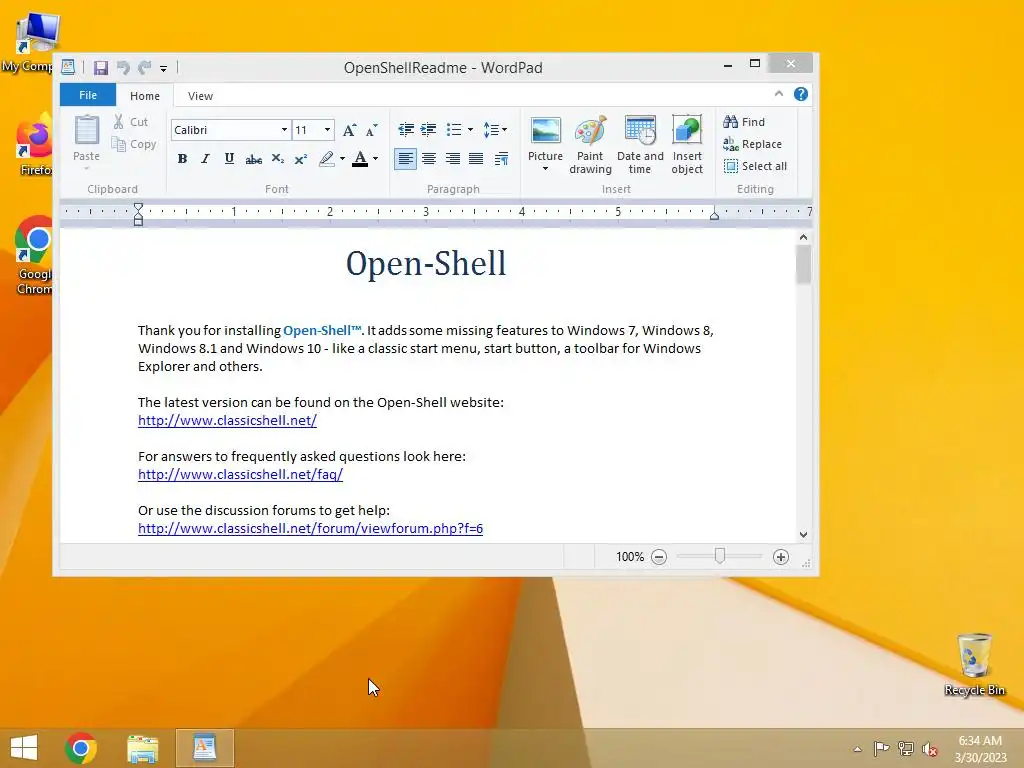This screenshot has width=1024, height=768.
Task: Click the zoom out minus button
Action: [x=659, y=557]
